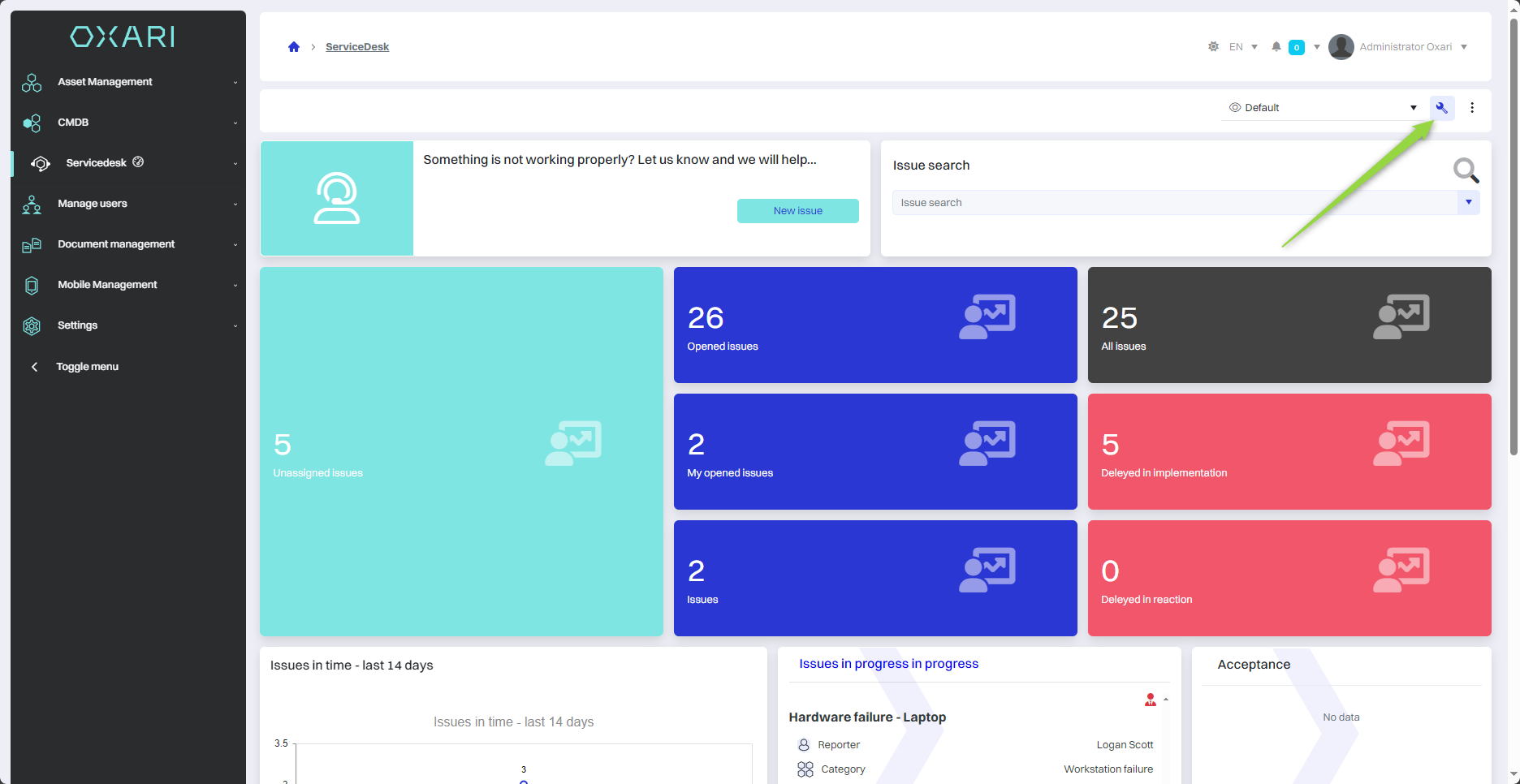Click the wrench dashboard configuration icon

click(1442, 108)
